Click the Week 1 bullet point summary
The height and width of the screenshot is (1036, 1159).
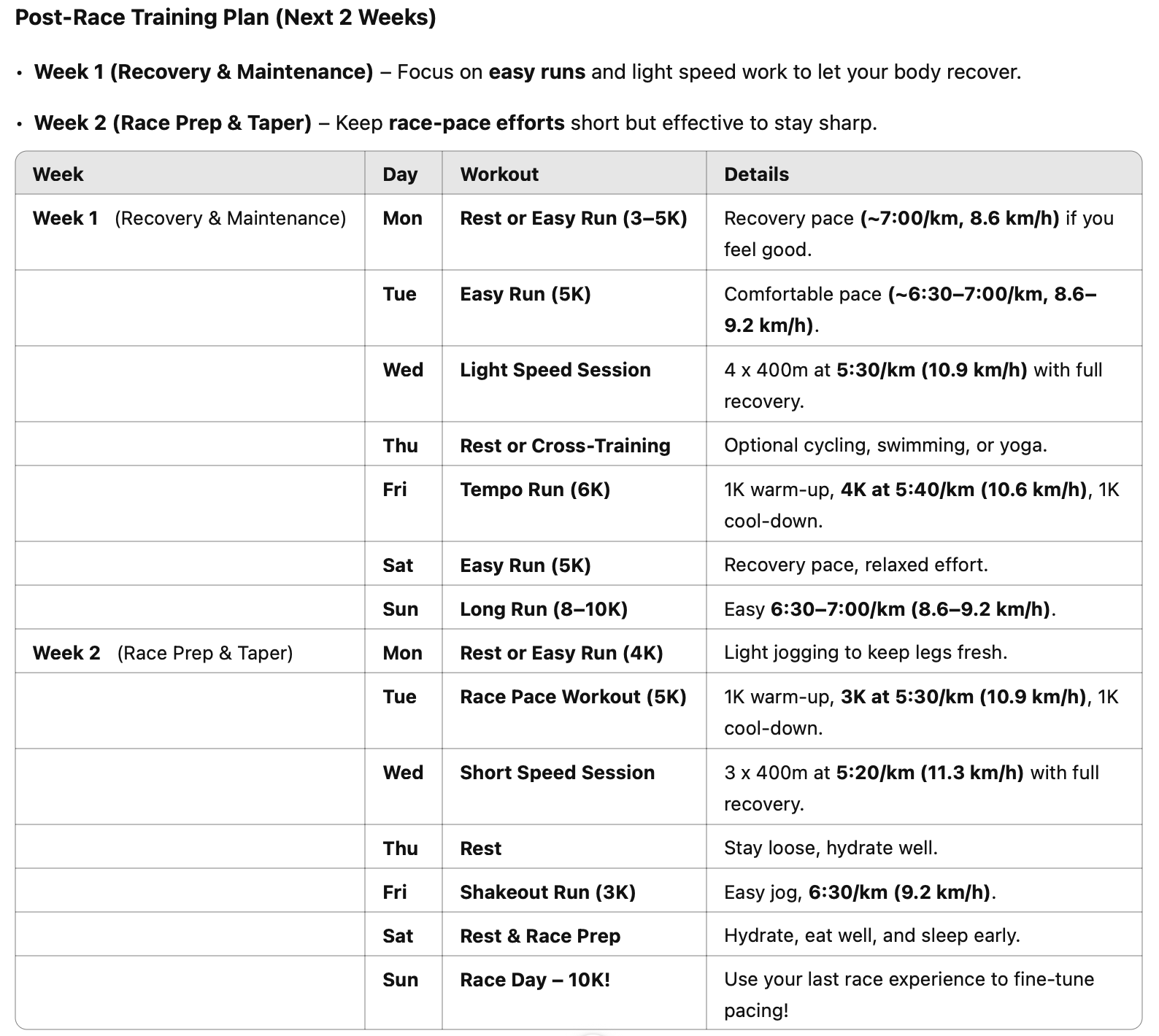pyautogui.click(x=527, y=72)
